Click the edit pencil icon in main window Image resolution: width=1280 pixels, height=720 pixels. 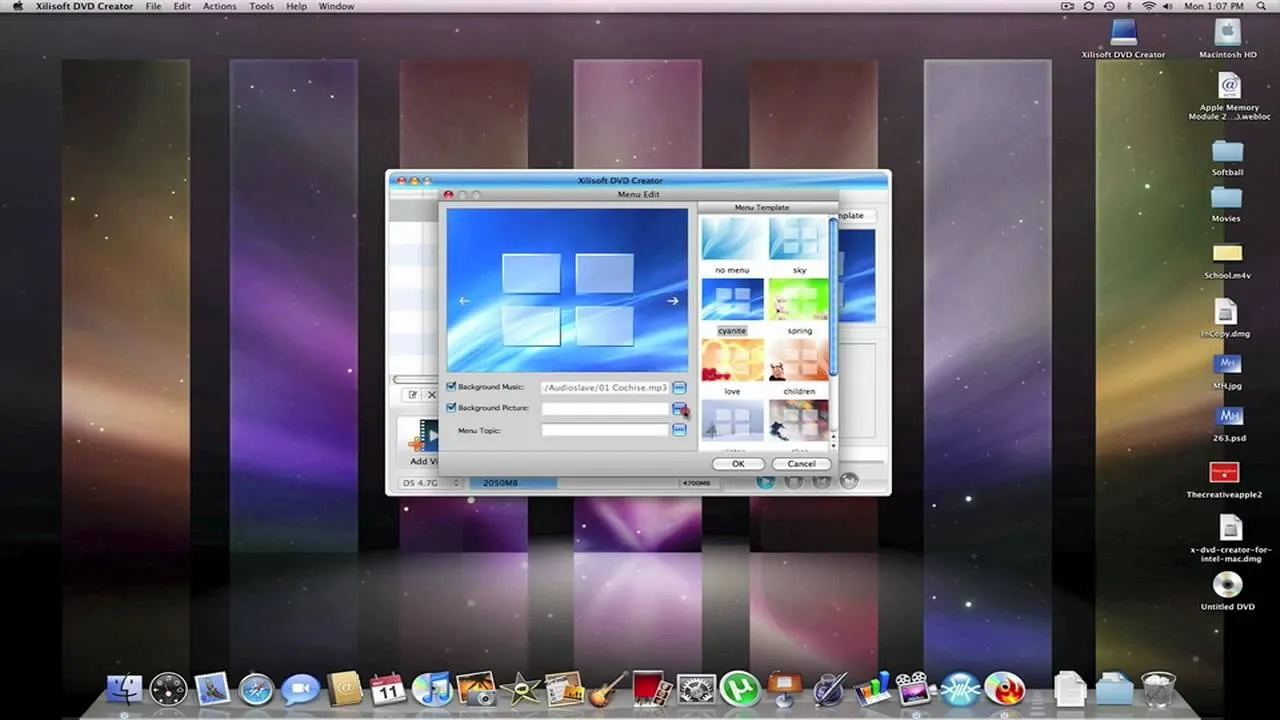(413, 395)
